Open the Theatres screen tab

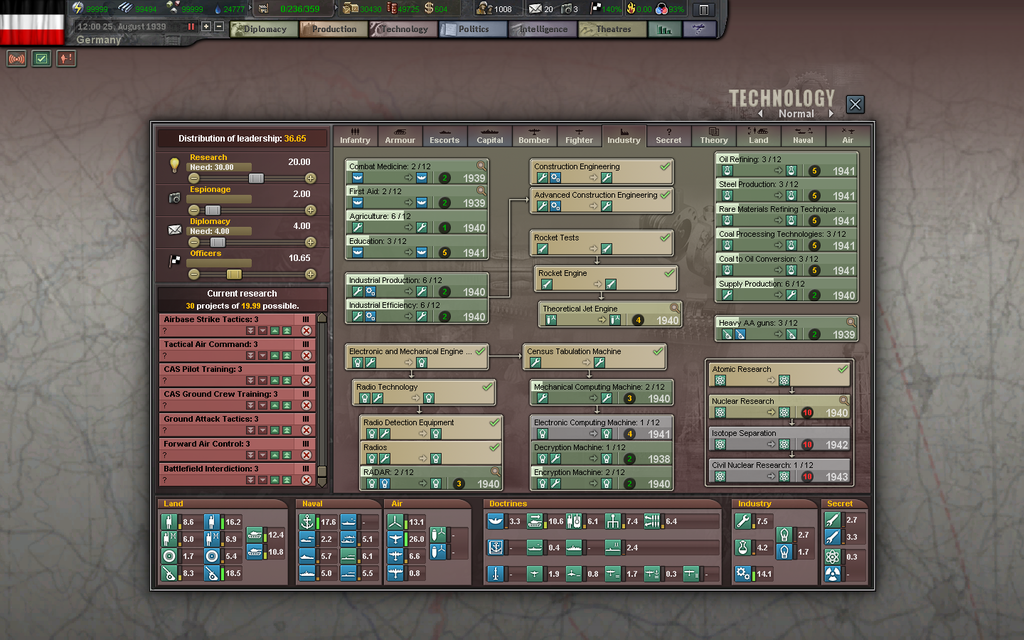point(613,29)
